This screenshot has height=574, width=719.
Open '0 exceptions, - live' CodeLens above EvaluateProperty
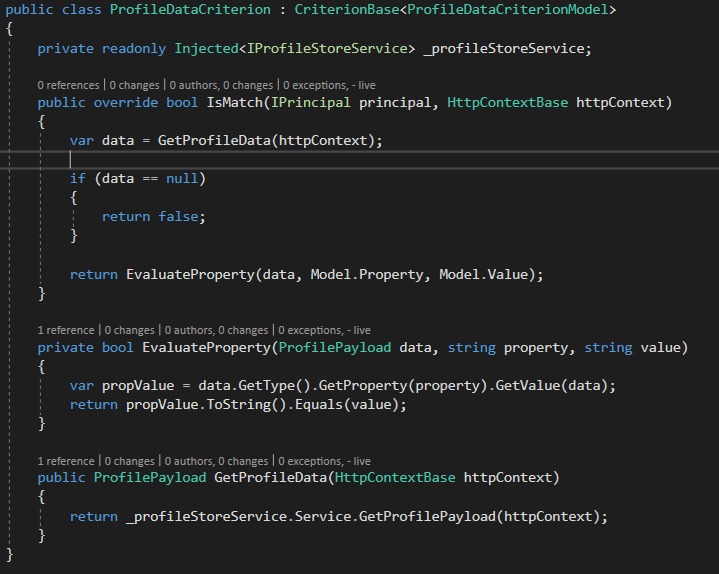point(324,330)
